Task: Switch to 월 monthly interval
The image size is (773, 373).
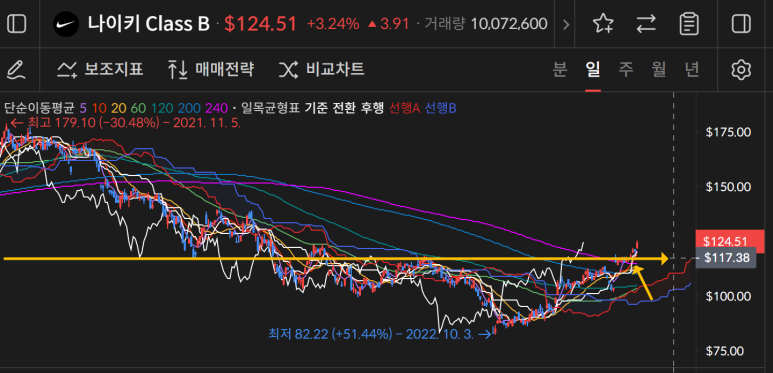Action: click(x=659, y=69)
